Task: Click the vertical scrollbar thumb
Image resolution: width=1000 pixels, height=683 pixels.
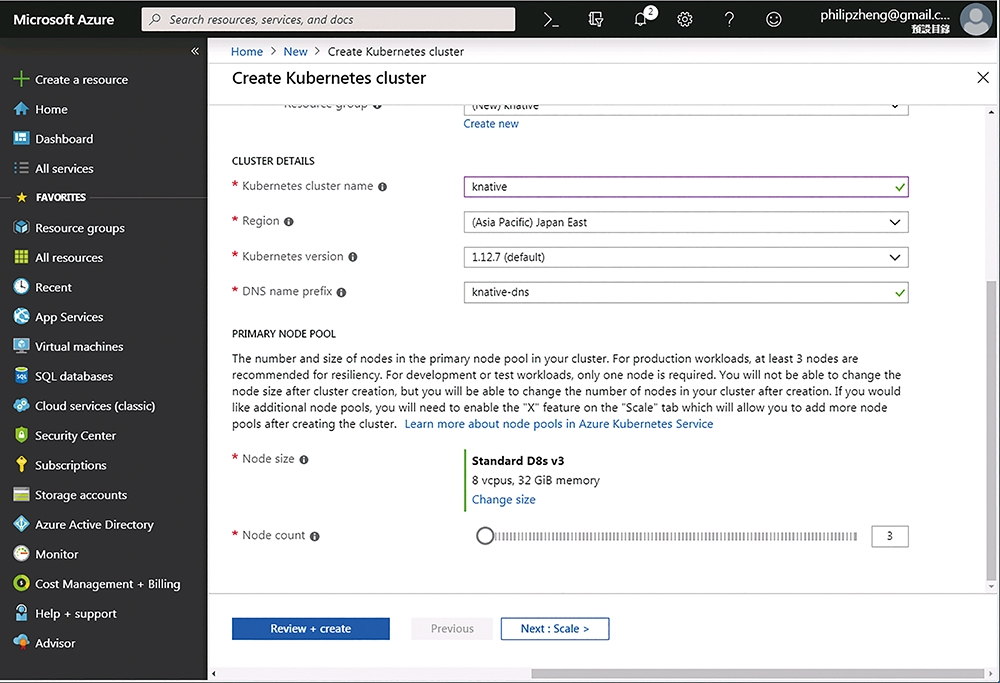Action: coord(990,430)
